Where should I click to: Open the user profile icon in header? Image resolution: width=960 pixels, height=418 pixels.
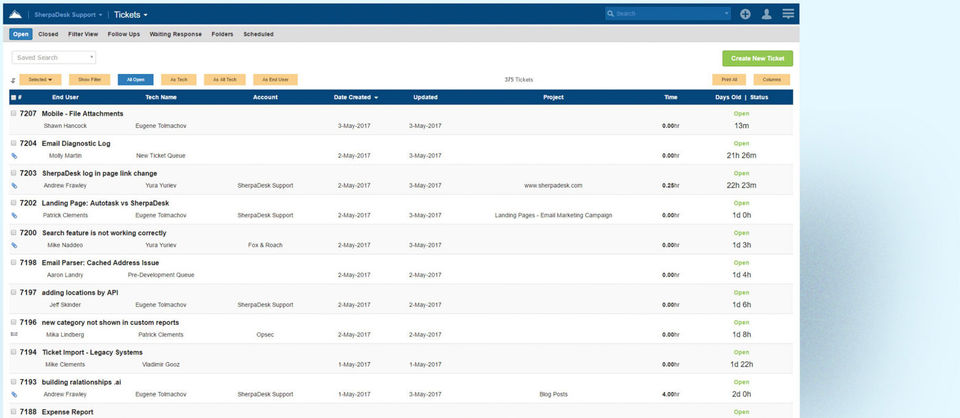pyautogui.click(x=767, y=14)
